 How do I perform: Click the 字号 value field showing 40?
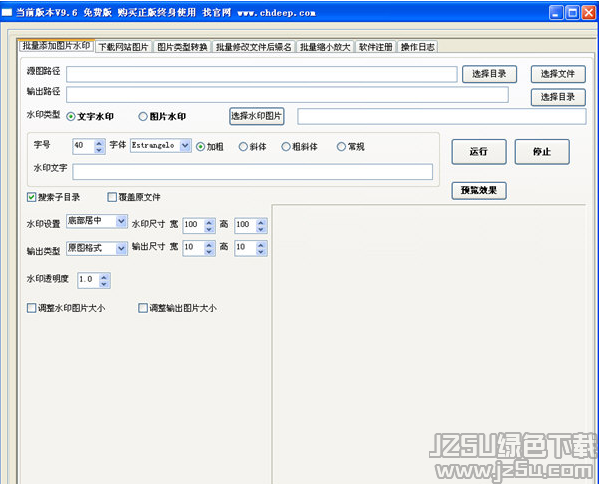(83, 146)
